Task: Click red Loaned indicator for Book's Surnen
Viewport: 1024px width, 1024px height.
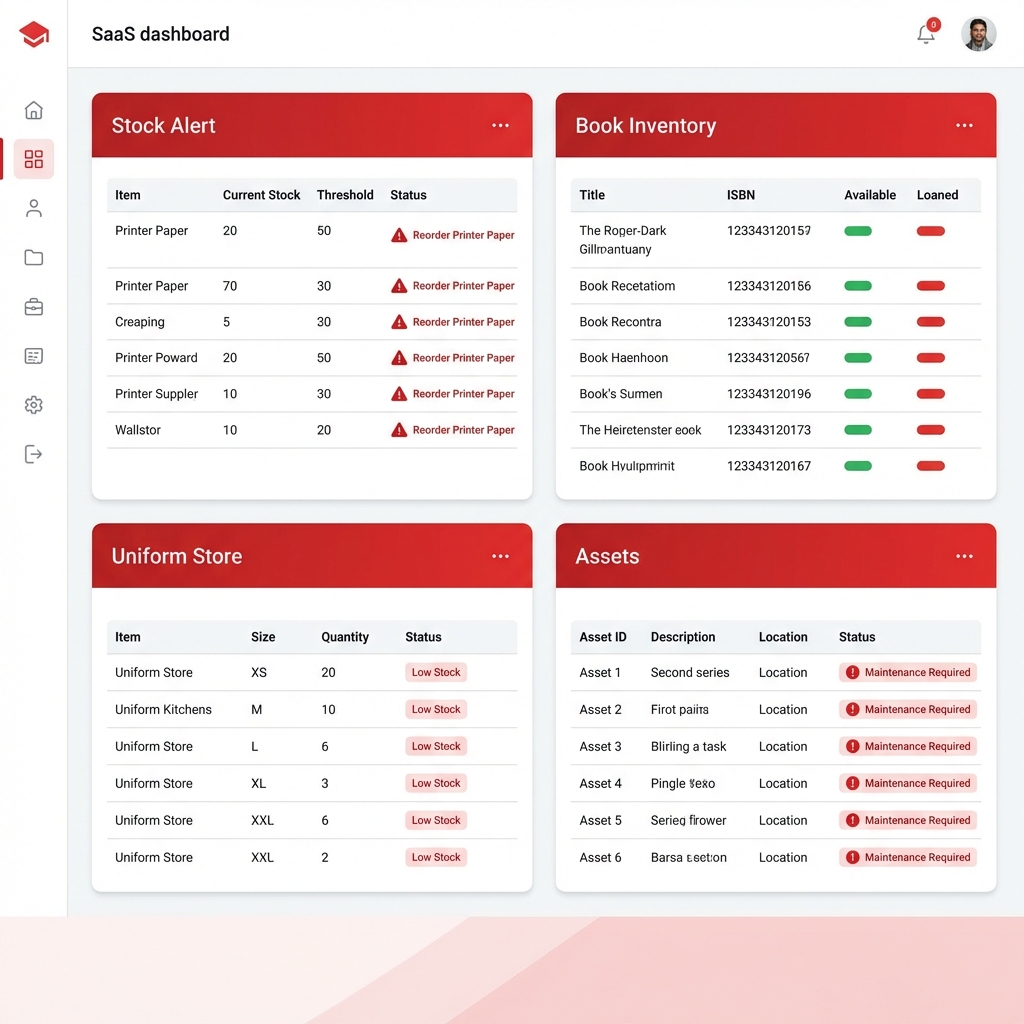Action: (x=931, y=394)
